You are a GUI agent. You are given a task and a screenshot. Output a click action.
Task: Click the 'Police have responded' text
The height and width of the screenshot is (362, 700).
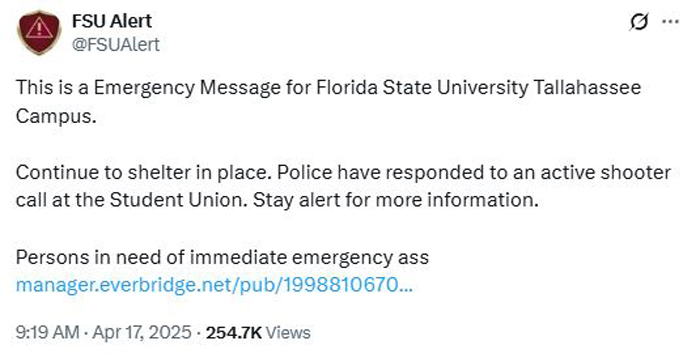(372, 172)
